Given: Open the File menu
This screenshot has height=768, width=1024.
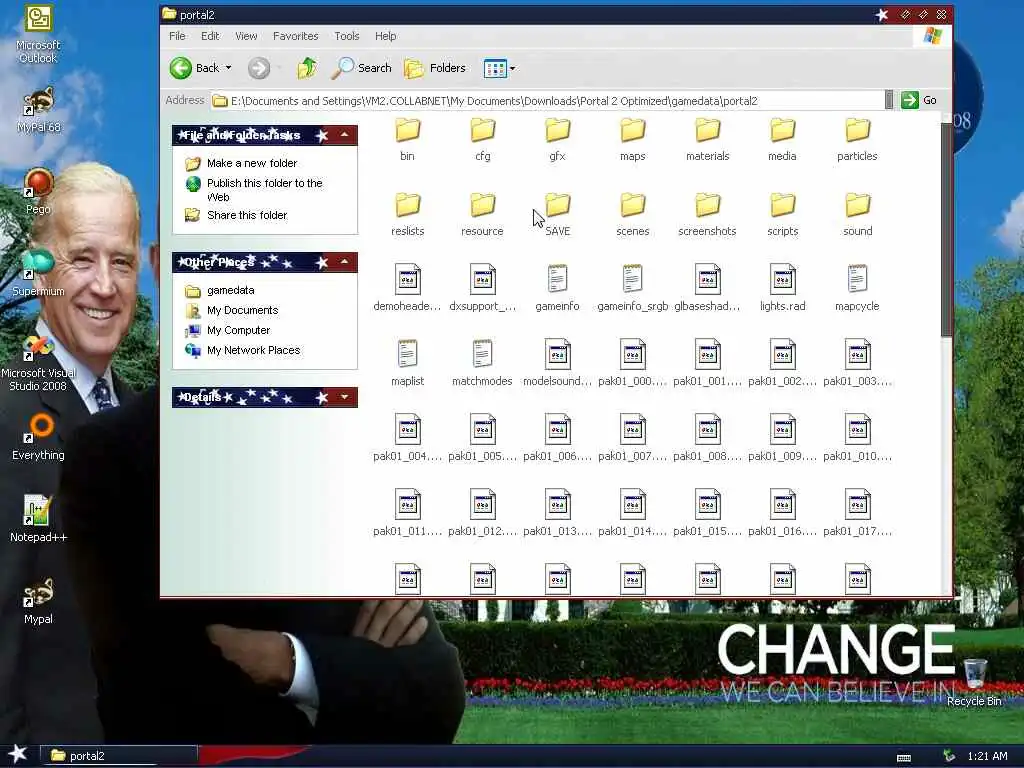Looking at the screenshot, I should pos(177,36).
